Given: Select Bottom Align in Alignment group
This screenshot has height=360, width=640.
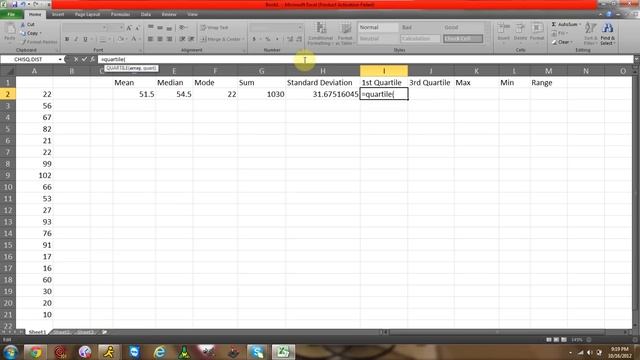Looking at the screenshot, I should pyautogui.click(x=169, y=28).
